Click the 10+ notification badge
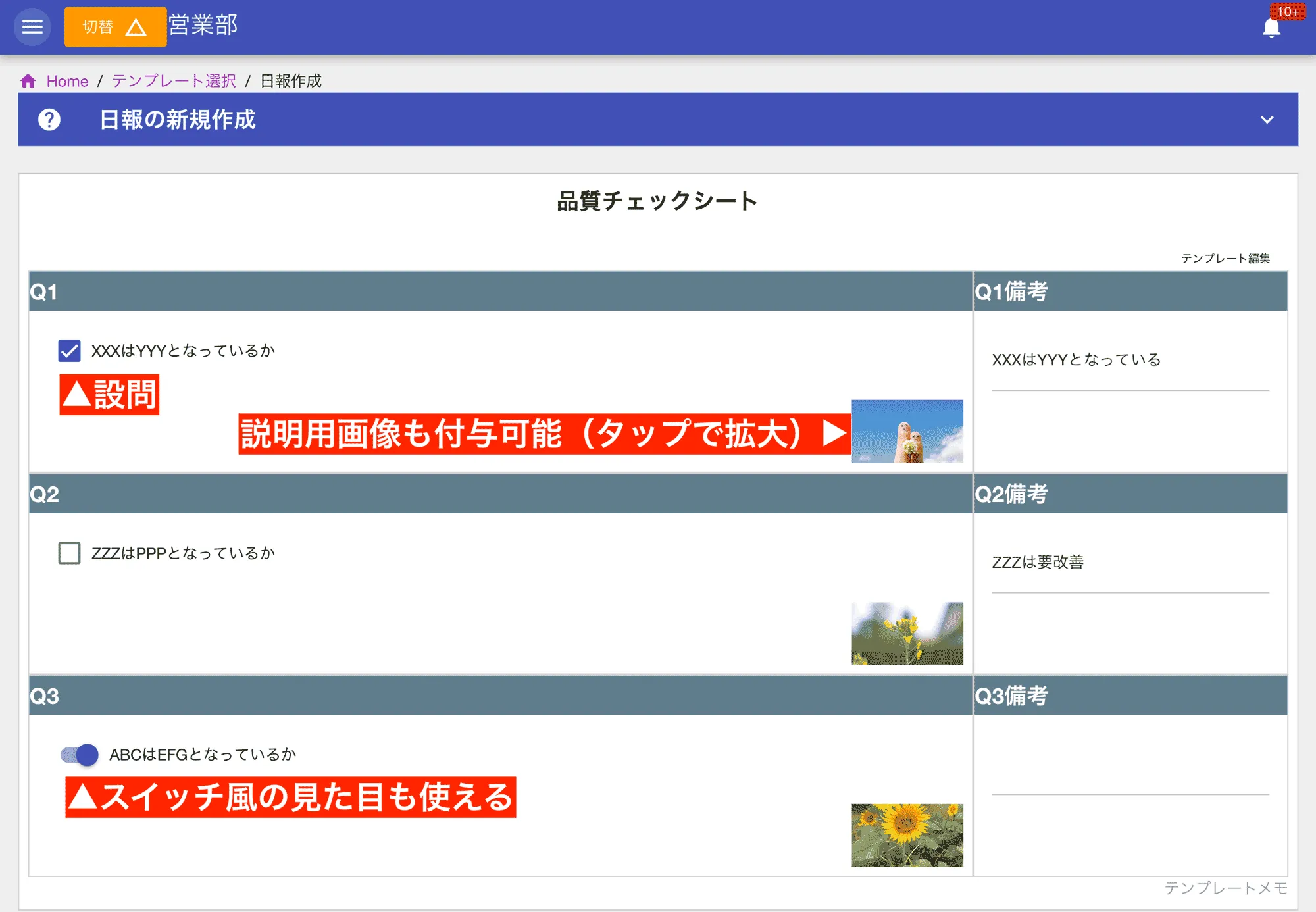The height and width of the screenshot is (912, 1316). (1288, 11)
